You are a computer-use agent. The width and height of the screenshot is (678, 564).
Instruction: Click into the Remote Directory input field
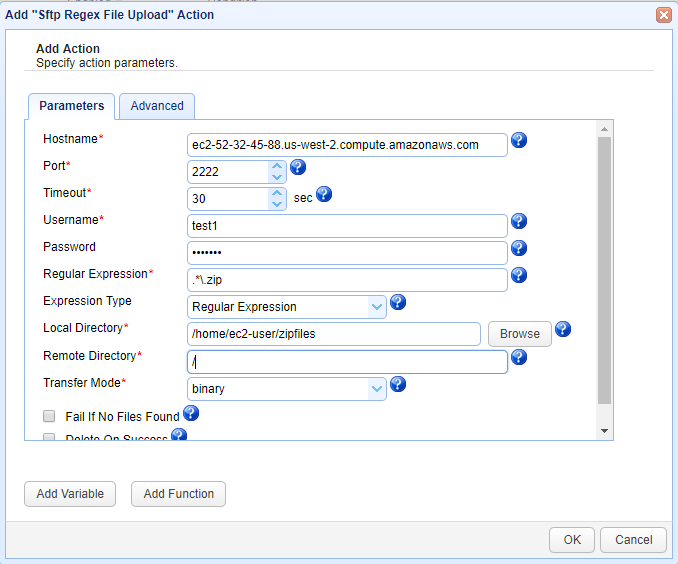pos(347,361)
